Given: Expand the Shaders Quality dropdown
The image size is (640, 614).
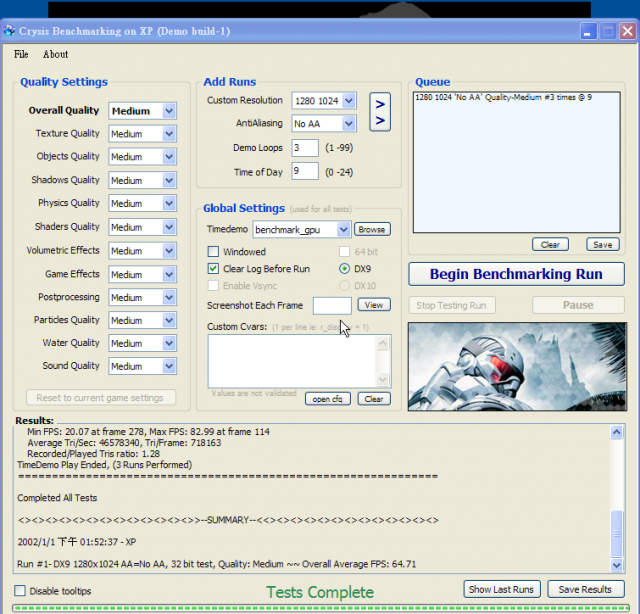Looking at the screenshot, I should point(169,227).
